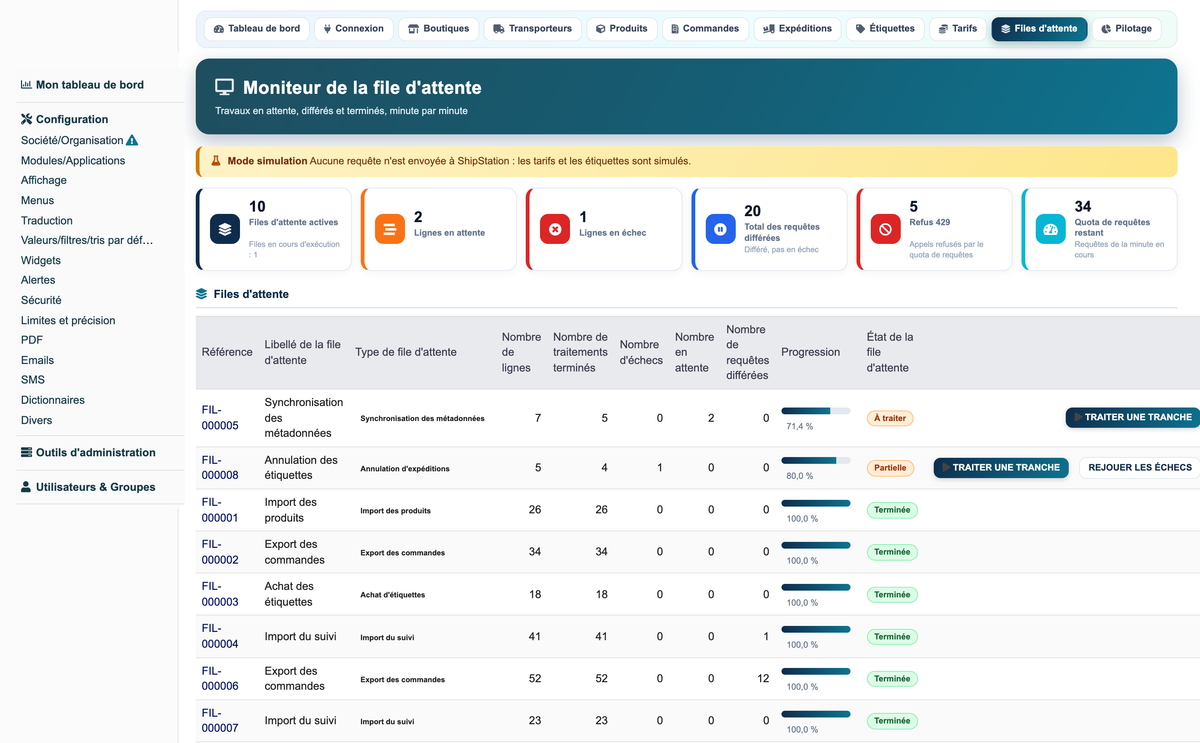Switch to the Connexion tab
1200x743 pixels.
(354, 29)
